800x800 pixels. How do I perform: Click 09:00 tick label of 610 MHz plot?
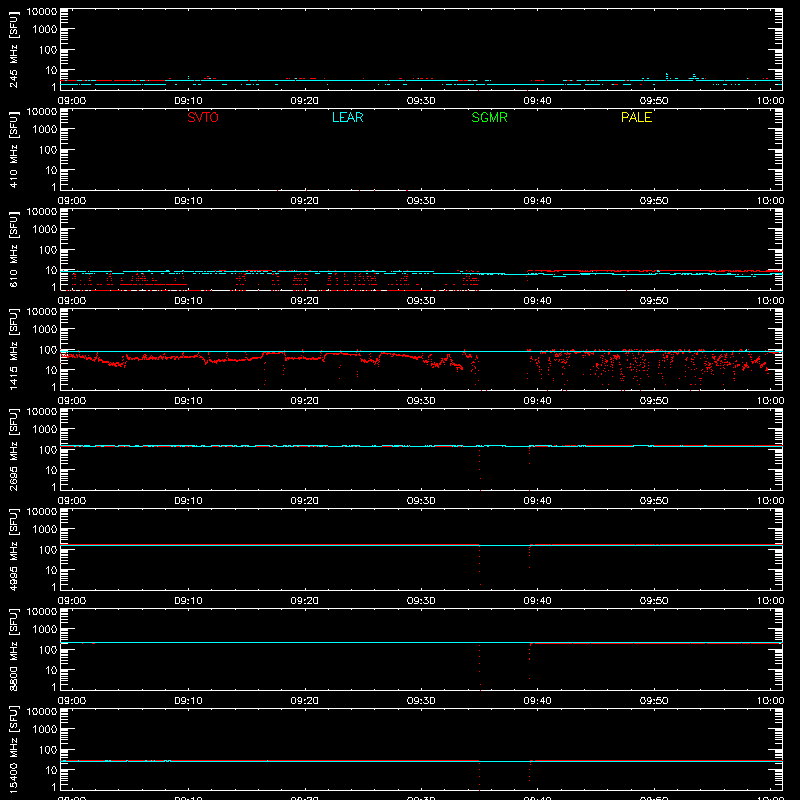(72, 301)
